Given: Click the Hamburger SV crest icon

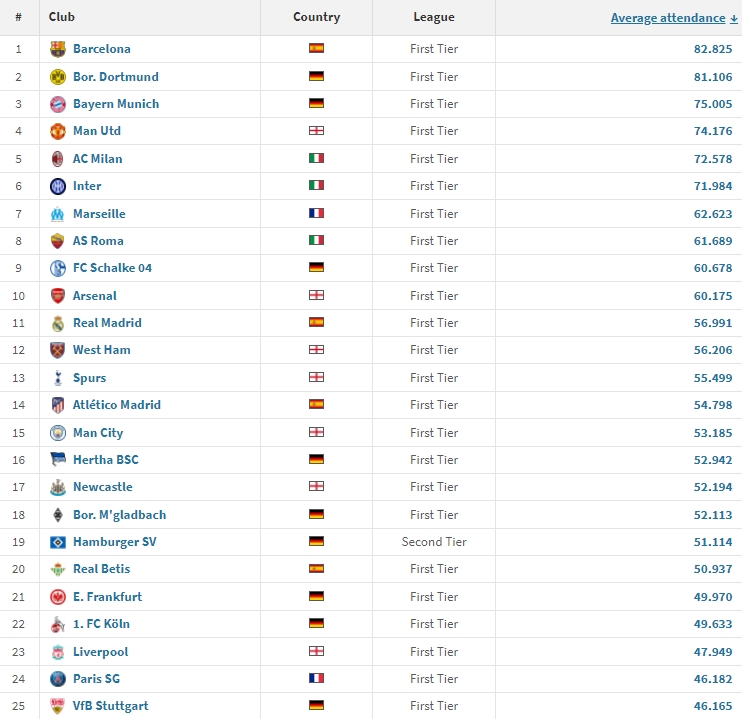Looking at the screenshot, I should (x=58, y=542).
